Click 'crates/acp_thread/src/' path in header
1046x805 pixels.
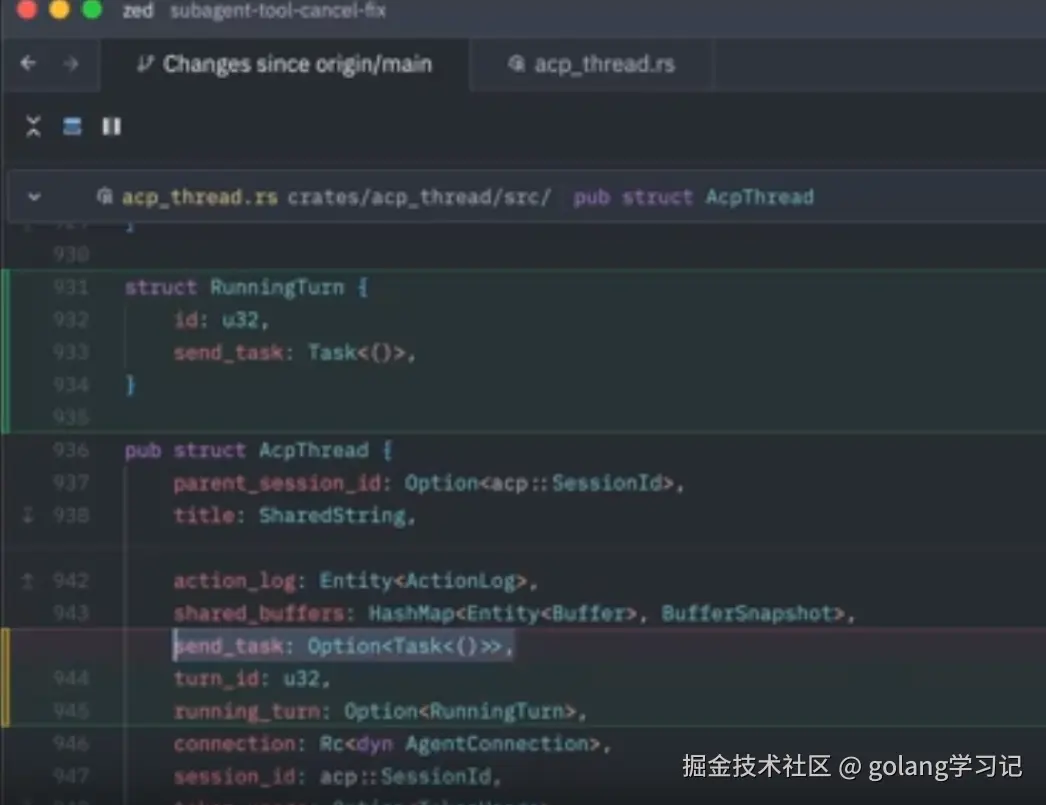(x=420, y=197)
